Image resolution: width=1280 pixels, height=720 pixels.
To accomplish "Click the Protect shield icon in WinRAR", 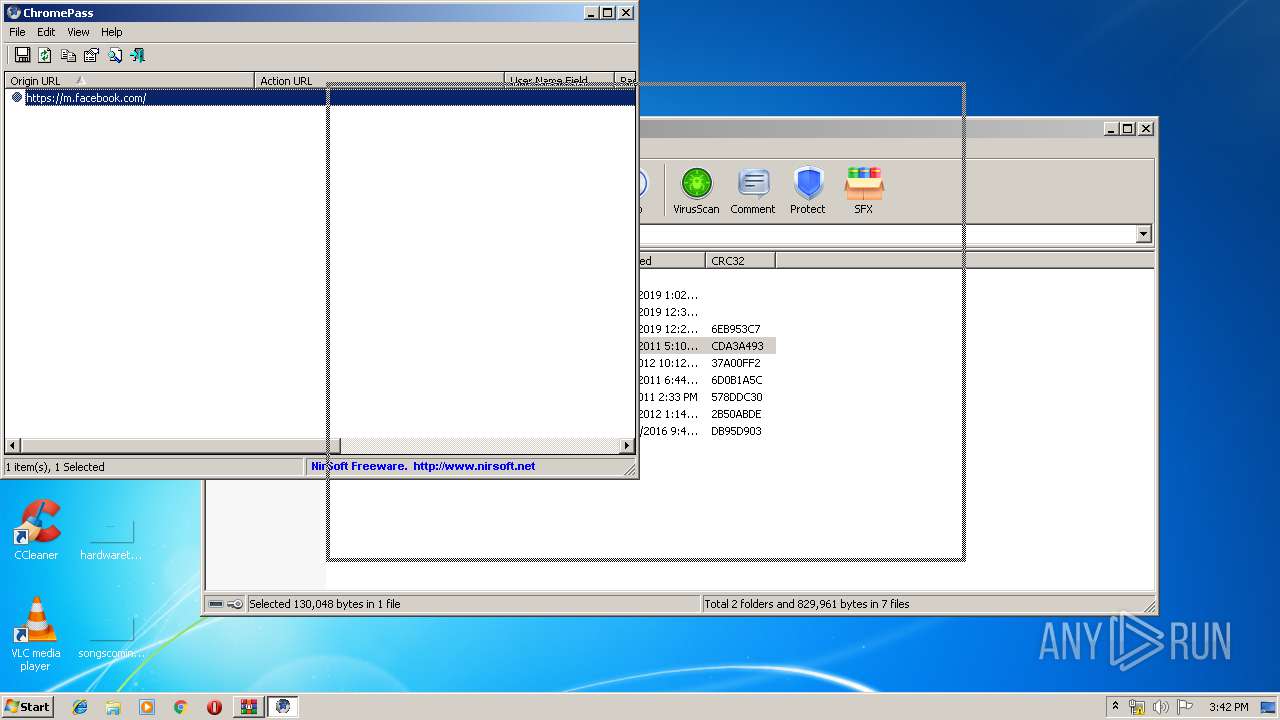I will pos(807,191).
